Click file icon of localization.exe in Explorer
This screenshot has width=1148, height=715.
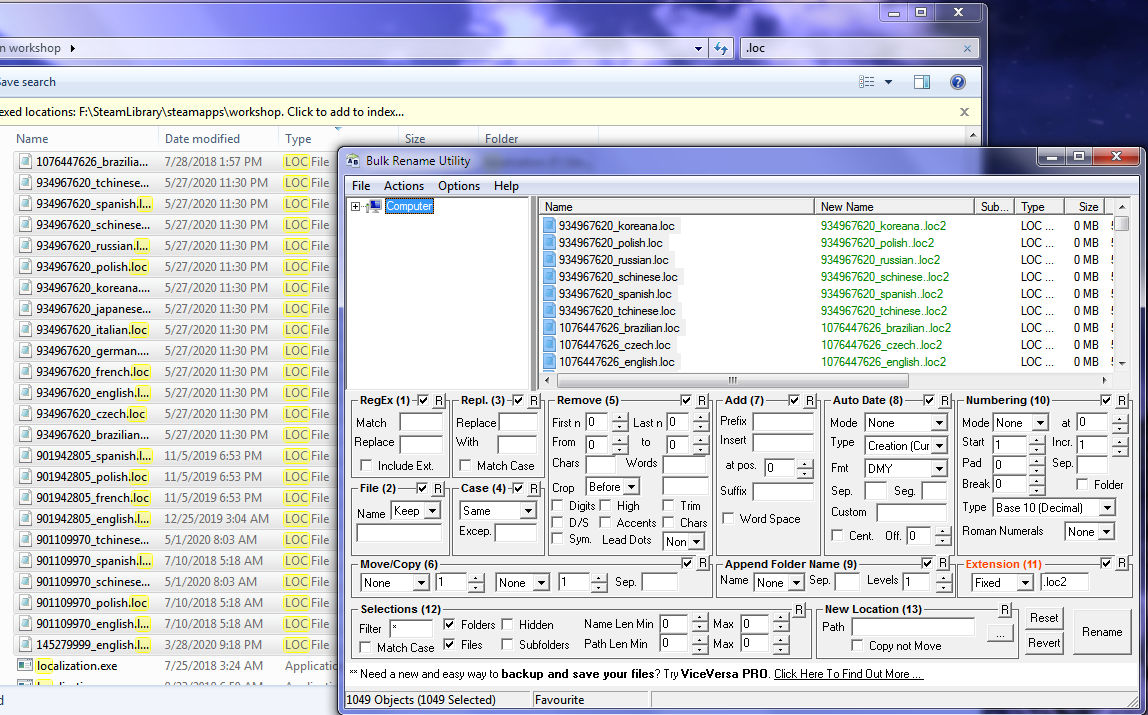[x=25, y=666]
